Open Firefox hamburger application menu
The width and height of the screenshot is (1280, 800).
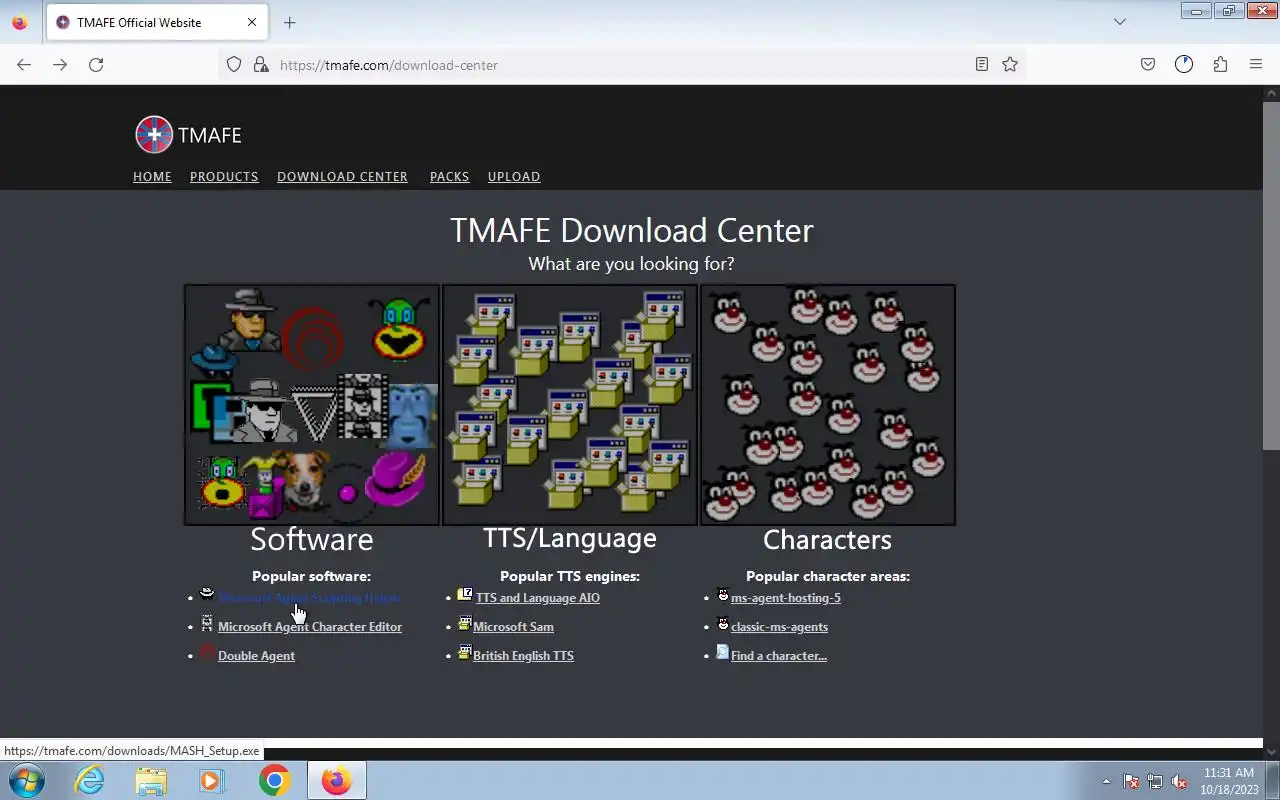(1256, 65)
